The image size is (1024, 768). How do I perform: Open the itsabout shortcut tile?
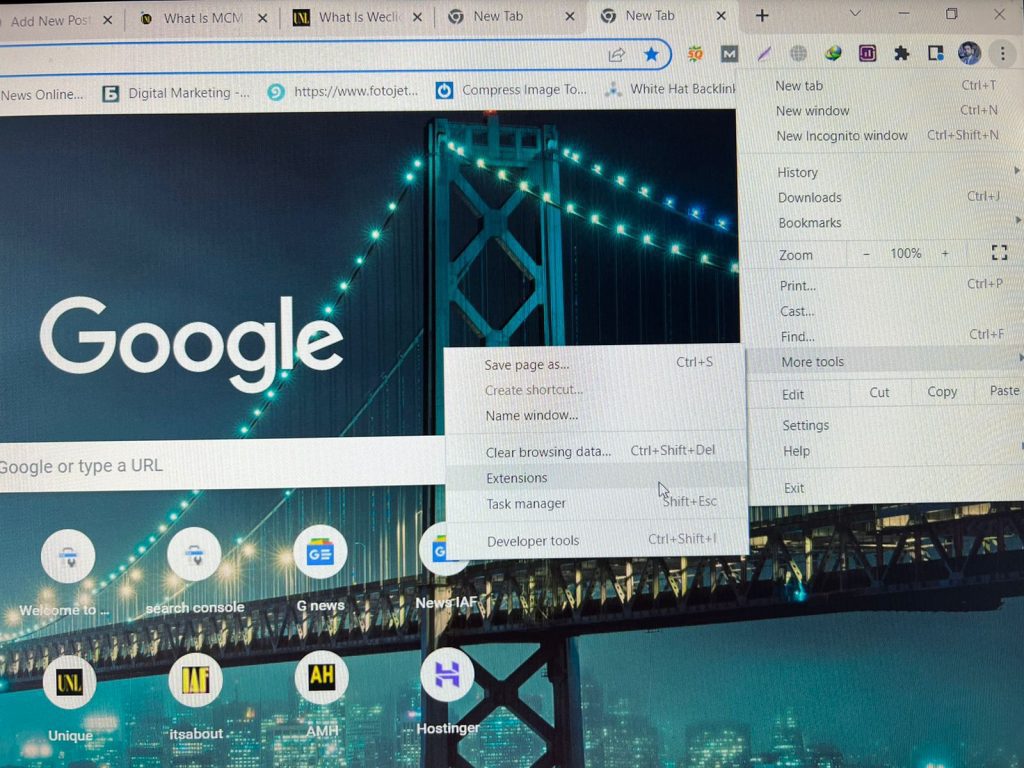(195, 681)
